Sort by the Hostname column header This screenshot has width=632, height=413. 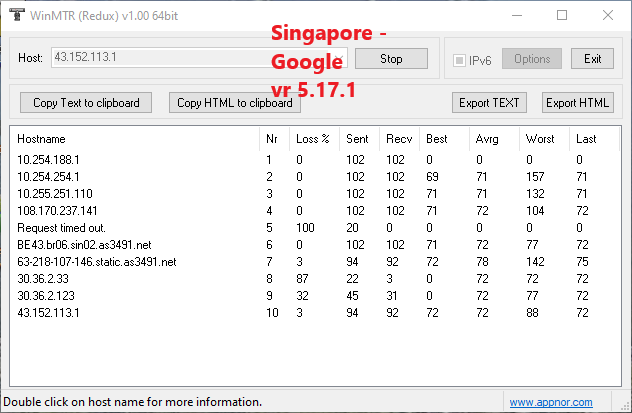135,139
